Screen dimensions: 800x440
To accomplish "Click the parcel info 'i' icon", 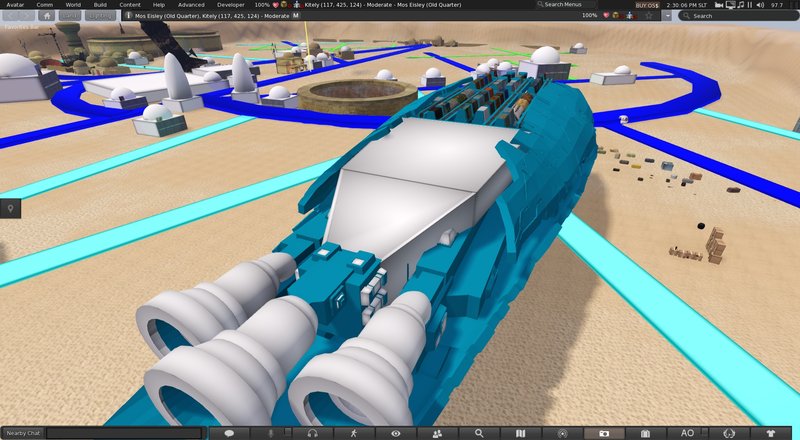I will (x=128, y=16).
